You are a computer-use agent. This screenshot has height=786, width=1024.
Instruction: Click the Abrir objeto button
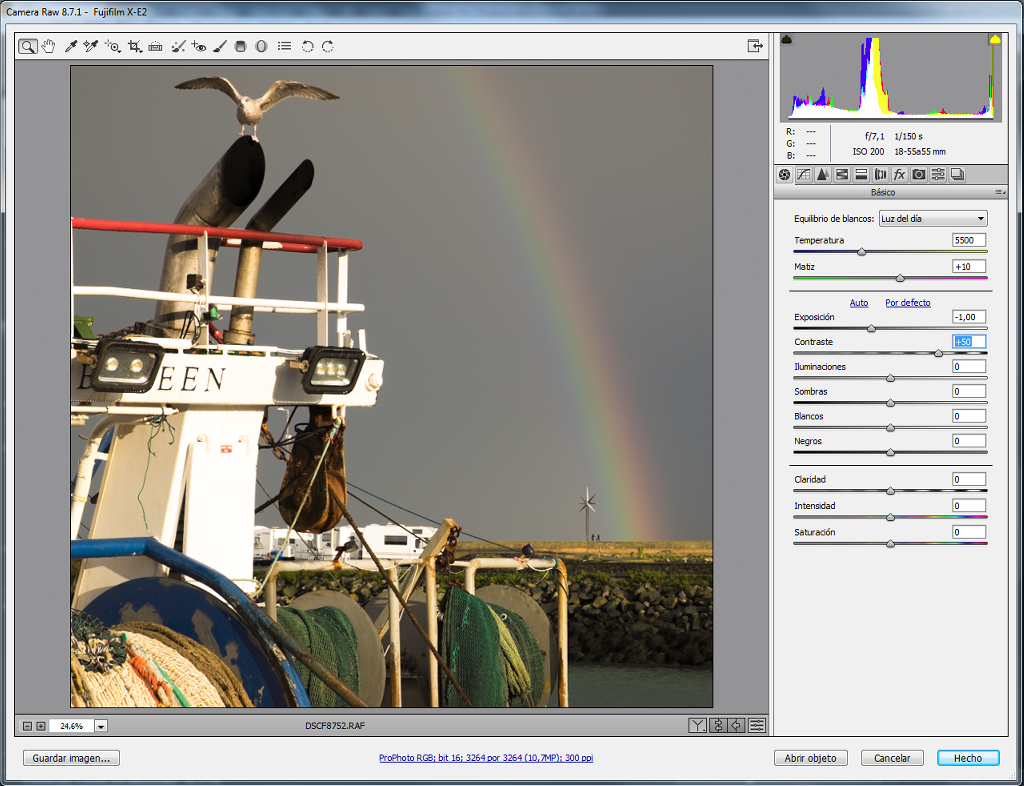(810, 758)
